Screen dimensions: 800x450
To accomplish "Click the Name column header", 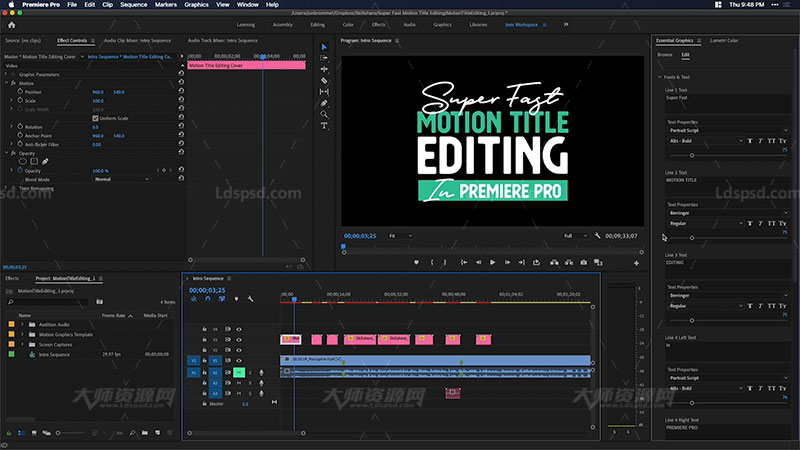I will (x=24, y=315).
